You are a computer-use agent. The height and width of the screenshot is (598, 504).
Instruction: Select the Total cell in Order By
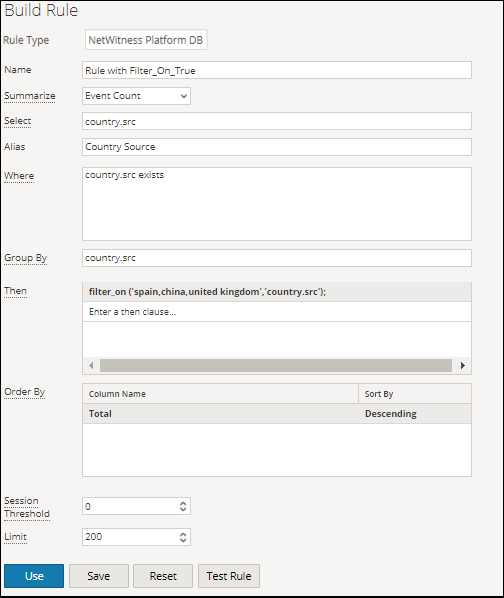[x=220, y=414]
